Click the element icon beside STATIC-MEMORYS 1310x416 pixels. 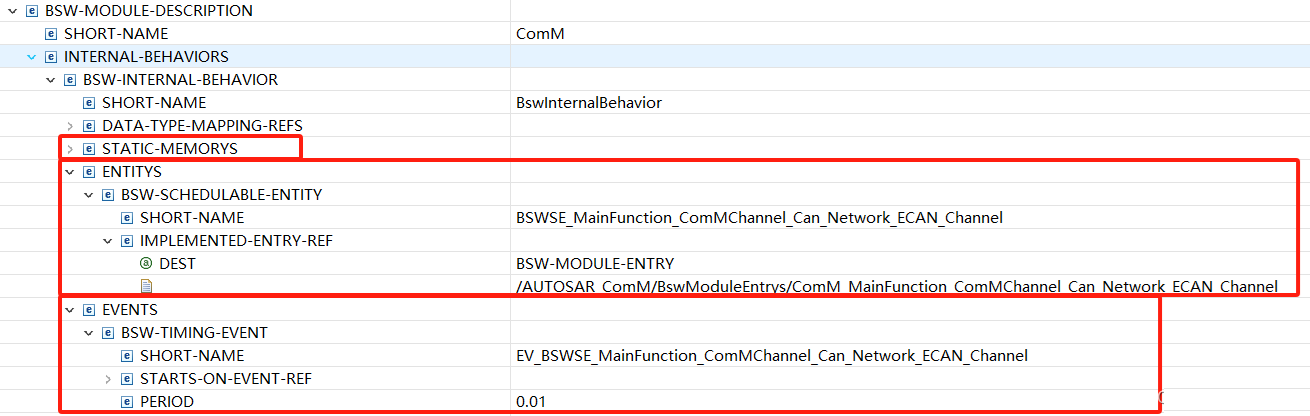pyautogui.click(x=89, y=149)
